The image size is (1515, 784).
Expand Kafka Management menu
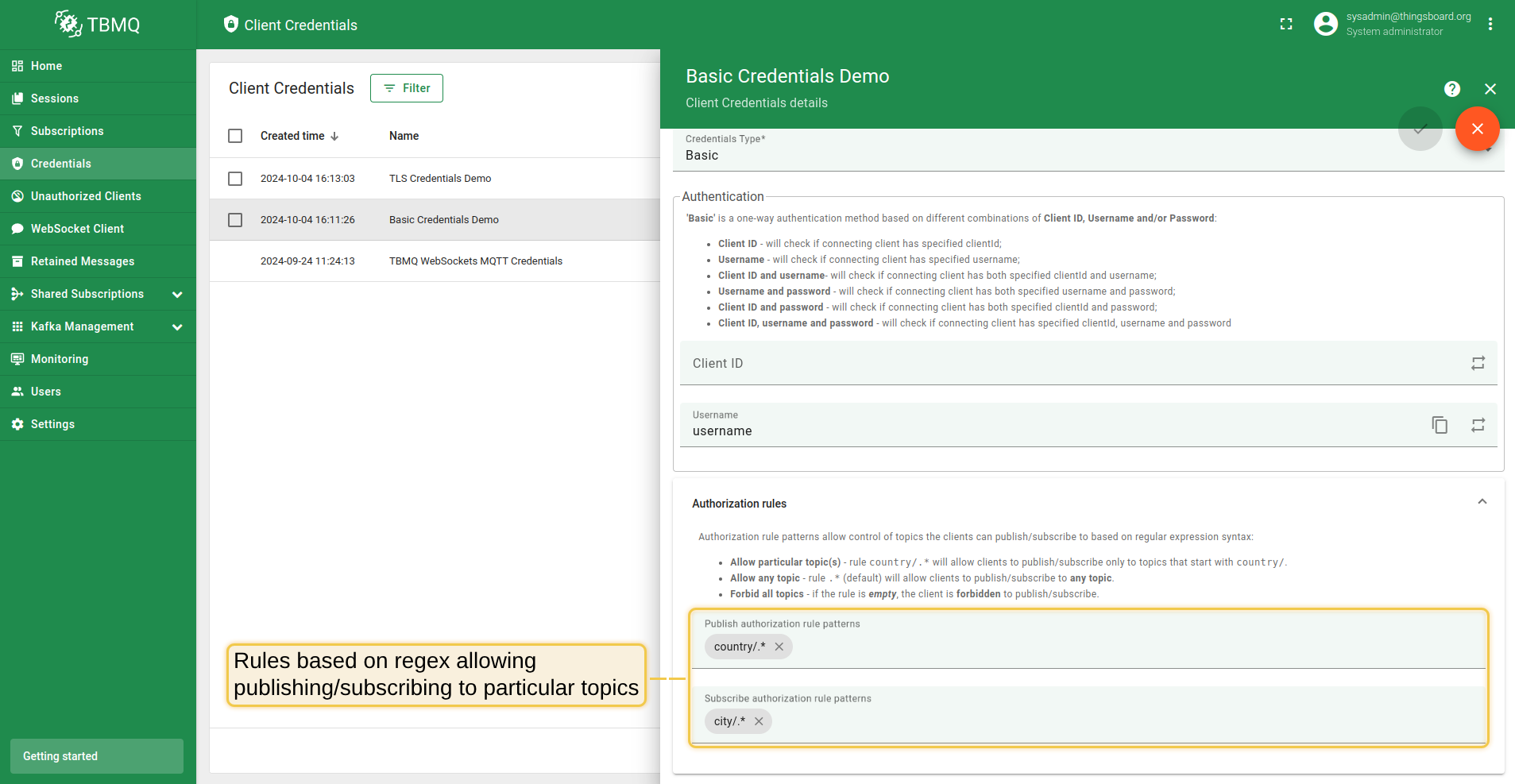tap(177, 326)
